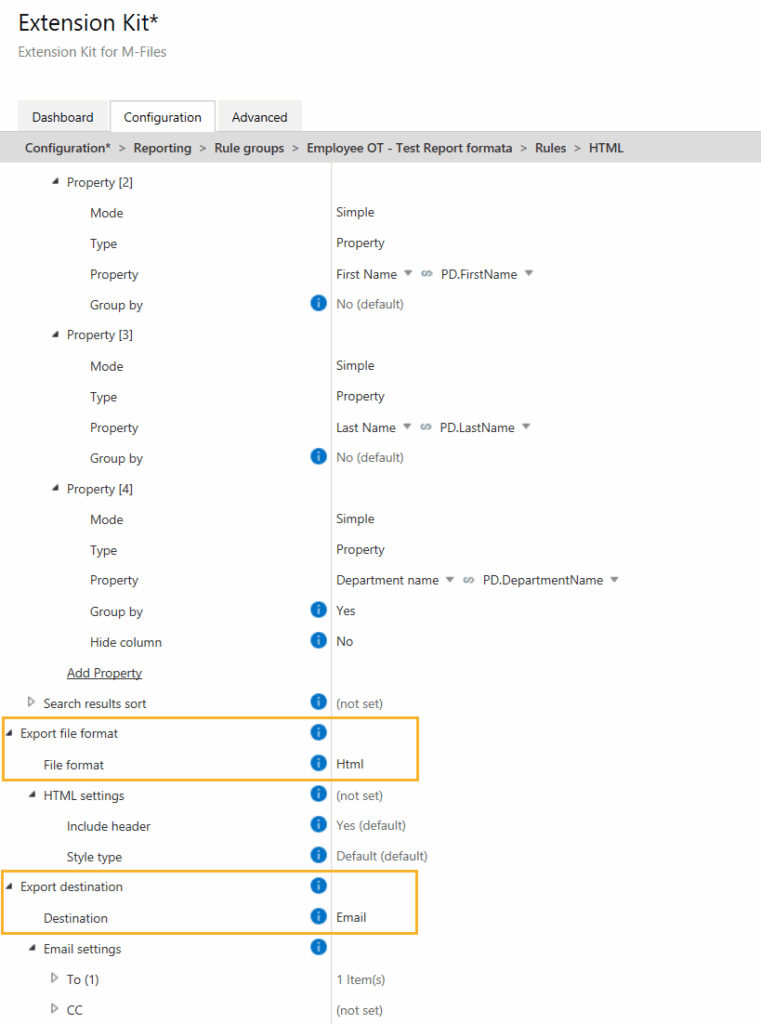The height and width of the screenshot is (1024, 761).
Task: Click info icon next to Search results sort
Action: 318,702
